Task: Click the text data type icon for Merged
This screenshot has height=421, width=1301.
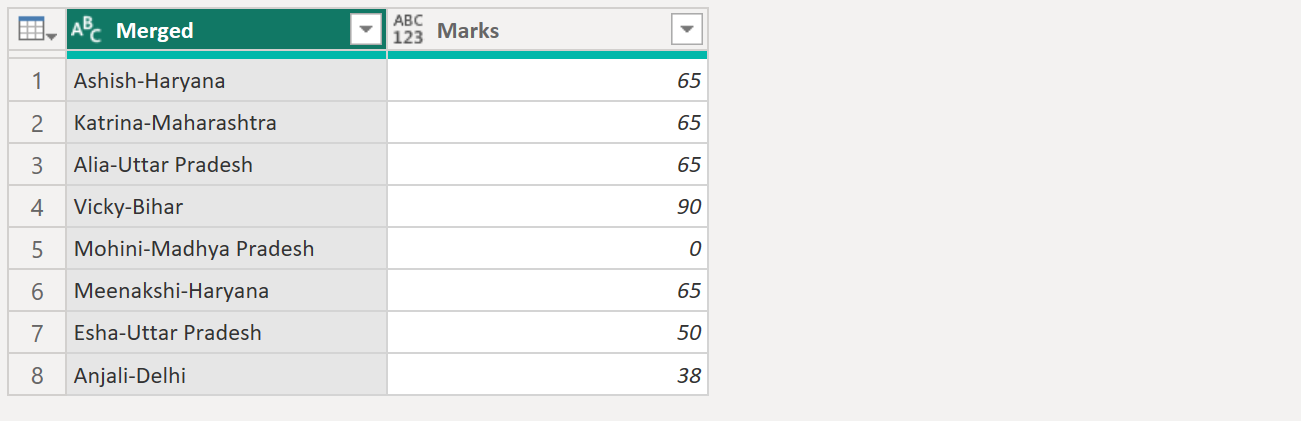Action: 87,31
